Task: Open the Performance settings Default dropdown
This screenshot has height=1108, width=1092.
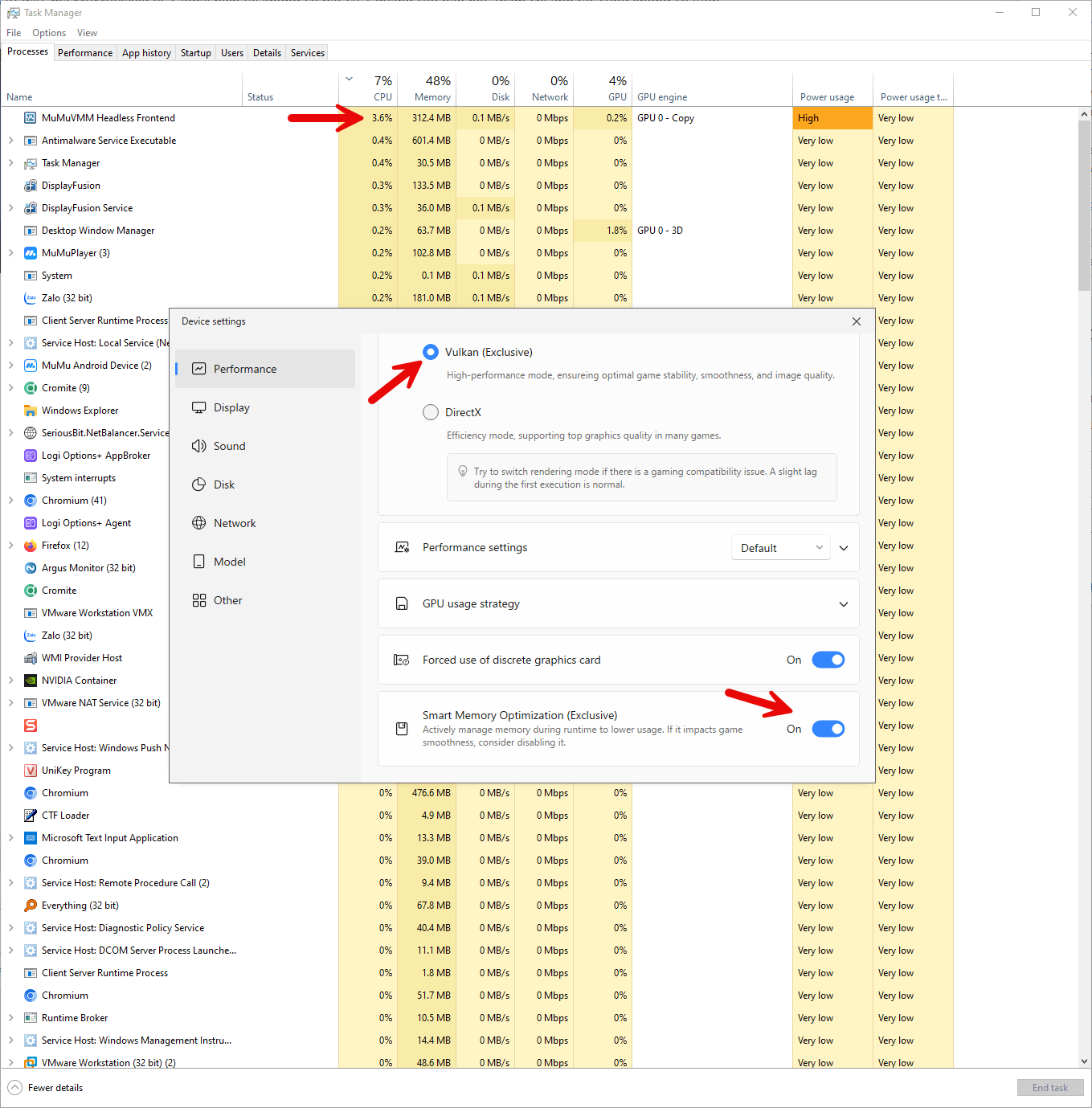Action: [782, 548]
